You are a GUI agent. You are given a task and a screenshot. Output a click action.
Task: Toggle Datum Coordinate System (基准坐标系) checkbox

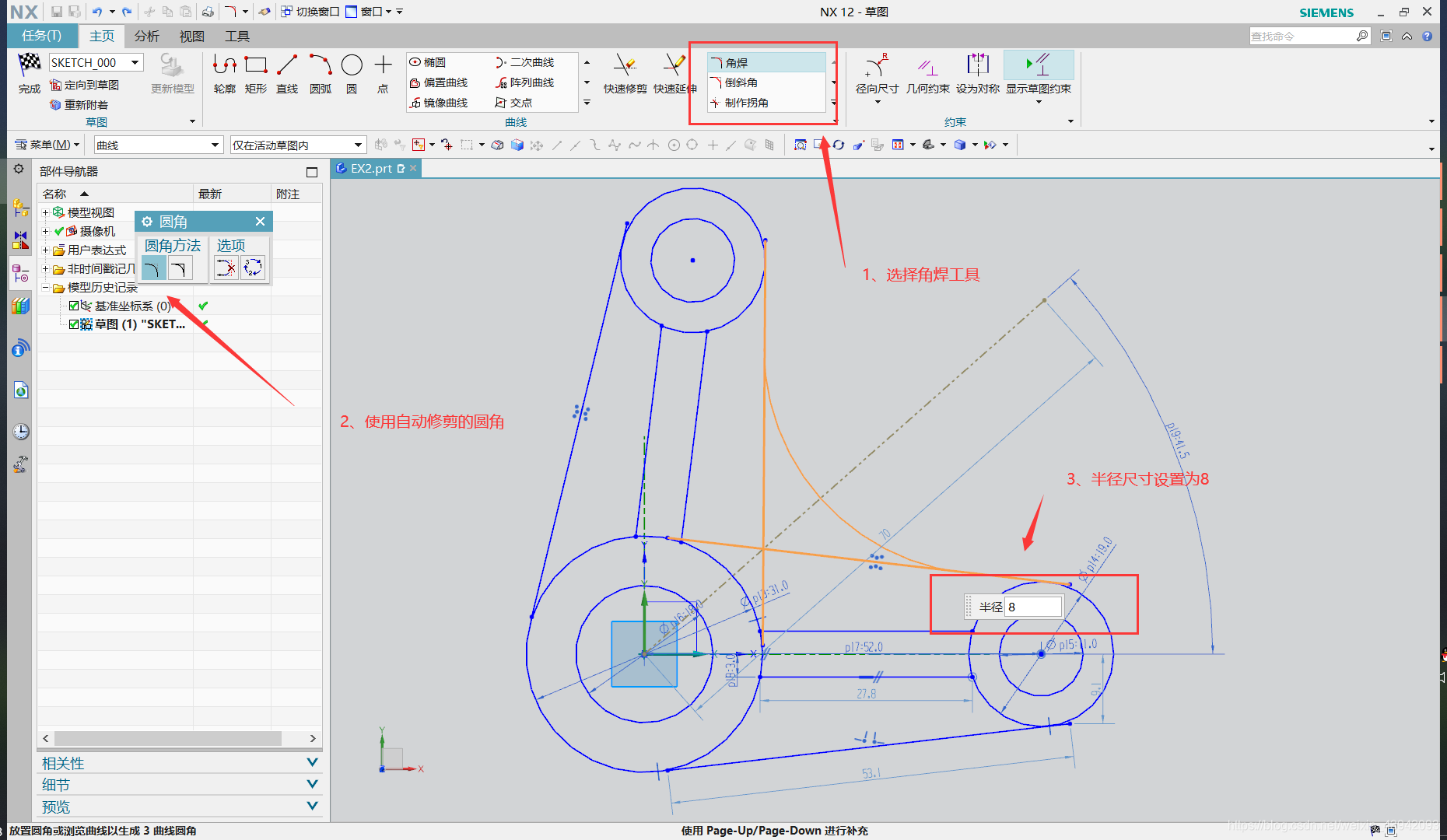[x=74, y=306]
